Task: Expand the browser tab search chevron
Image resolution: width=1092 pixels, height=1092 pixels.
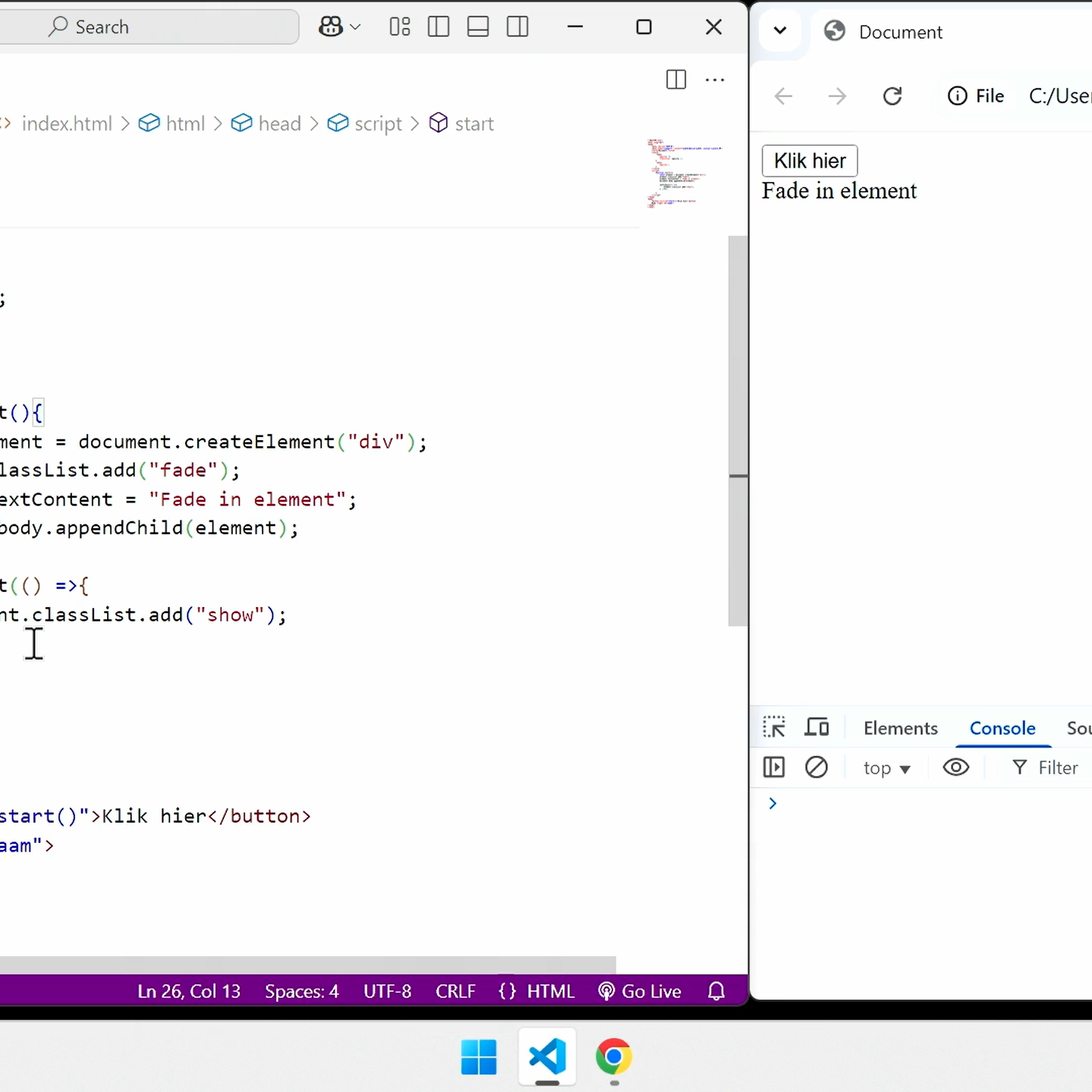Action: tap(780, 31)
